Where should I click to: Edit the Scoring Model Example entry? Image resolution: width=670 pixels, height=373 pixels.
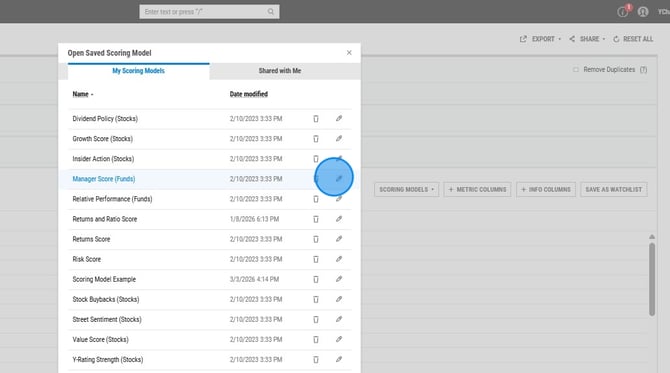[339, 279]
